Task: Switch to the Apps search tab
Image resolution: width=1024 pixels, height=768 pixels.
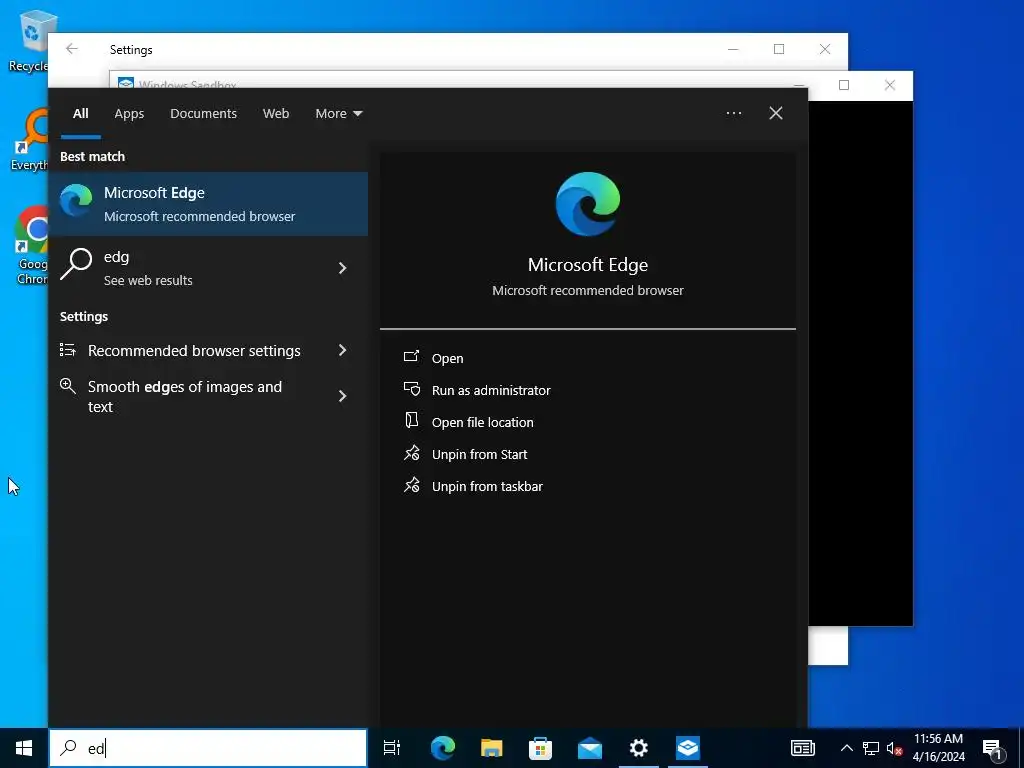Action: point(129,114)
